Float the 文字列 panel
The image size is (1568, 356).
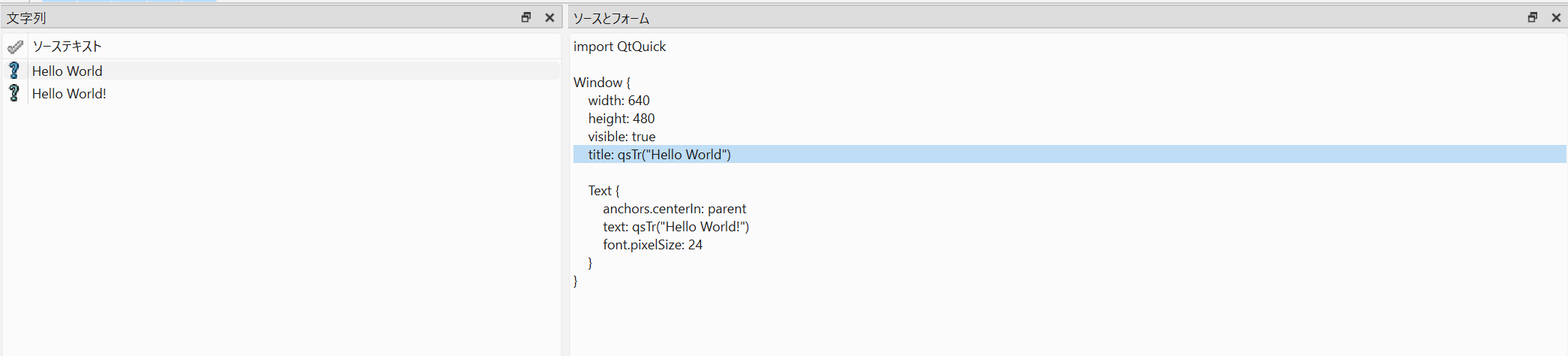coord(526,17)
